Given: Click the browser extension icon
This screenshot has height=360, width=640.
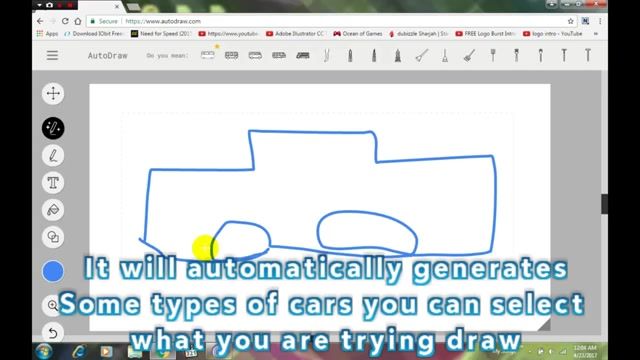Looking at the screenshot, I should pyautogui.click(x=585, y=21).
